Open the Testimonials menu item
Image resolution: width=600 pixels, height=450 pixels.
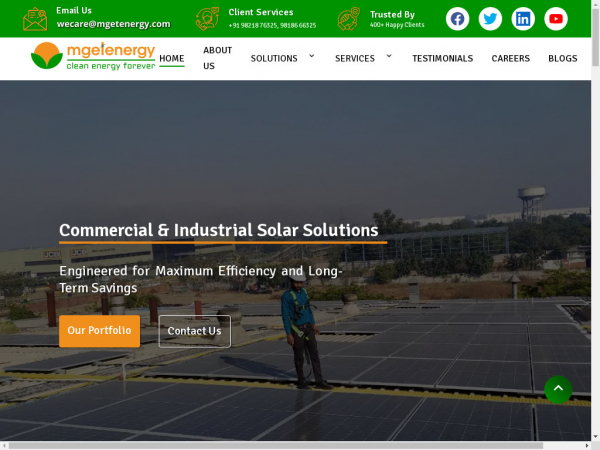[x=443, y=59]
